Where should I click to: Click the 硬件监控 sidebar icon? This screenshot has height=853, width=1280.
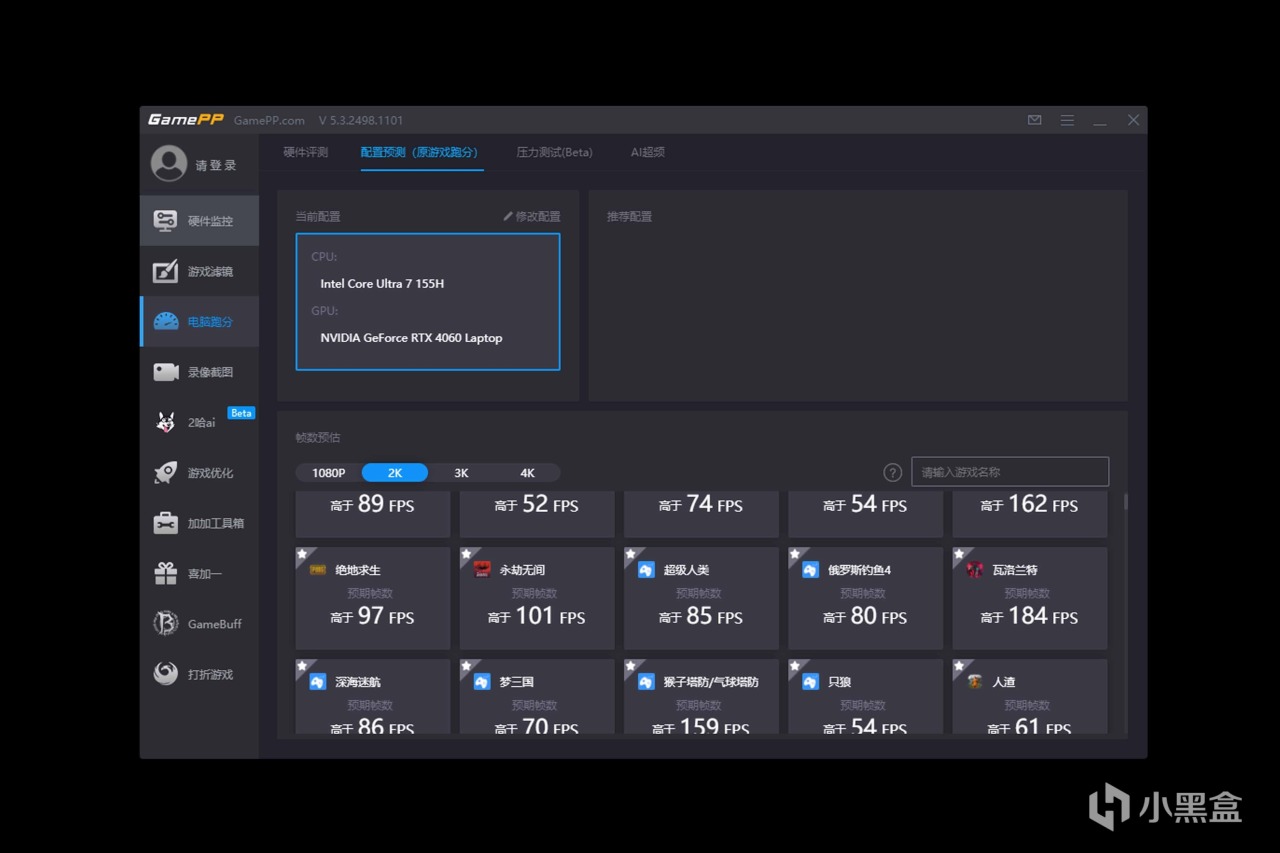(165, 221)
